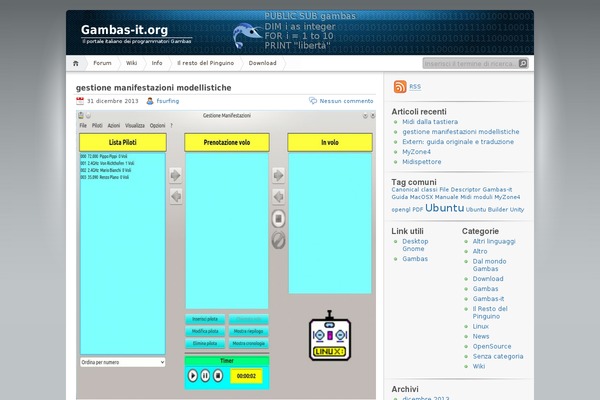This screenshot has width=600, height=400.
Task: Open the RSS text link
Action: tap(415, 87)
